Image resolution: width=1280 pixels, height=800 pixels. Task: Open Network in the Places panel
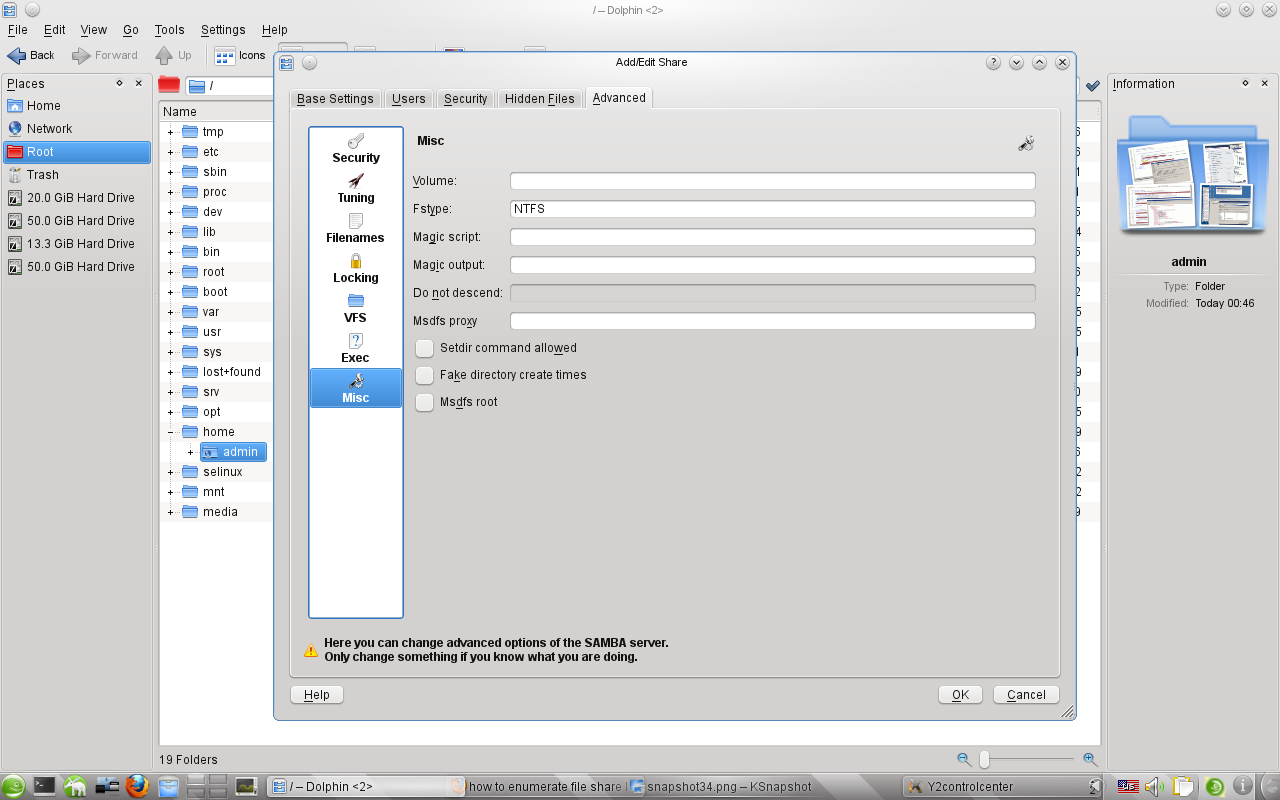[x=78, y=129]
